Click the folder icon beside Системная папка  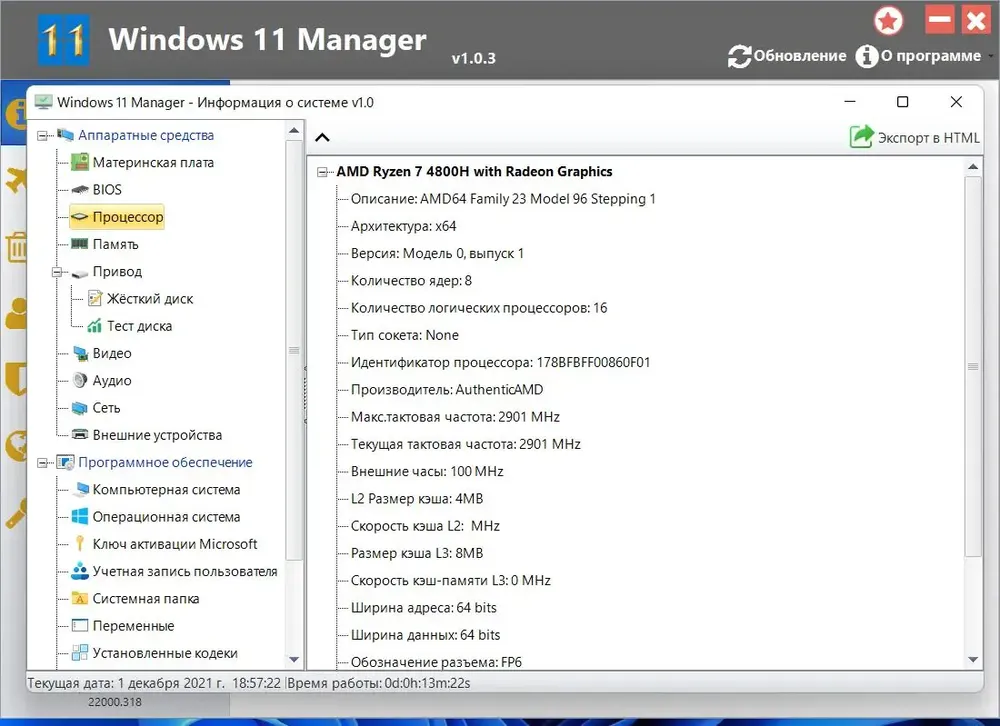click(x=79, y=598)
